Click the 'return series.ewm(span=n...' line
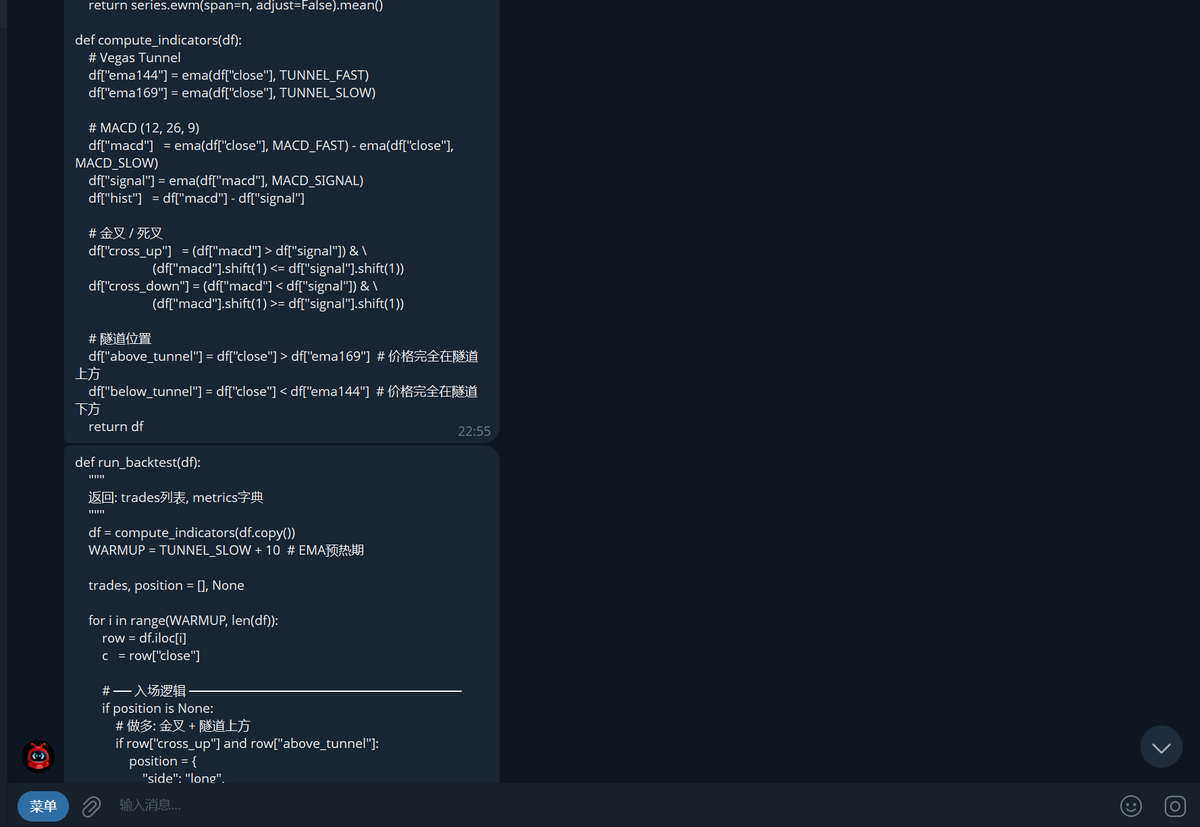Image resolution: width=1200 pixels, height=827 pixels. 236,6
